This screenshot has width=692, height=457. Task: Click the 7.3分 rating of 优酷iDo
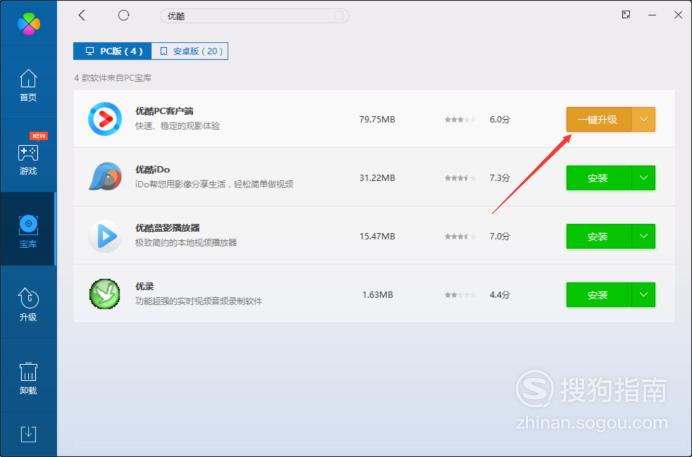[500, 178]
